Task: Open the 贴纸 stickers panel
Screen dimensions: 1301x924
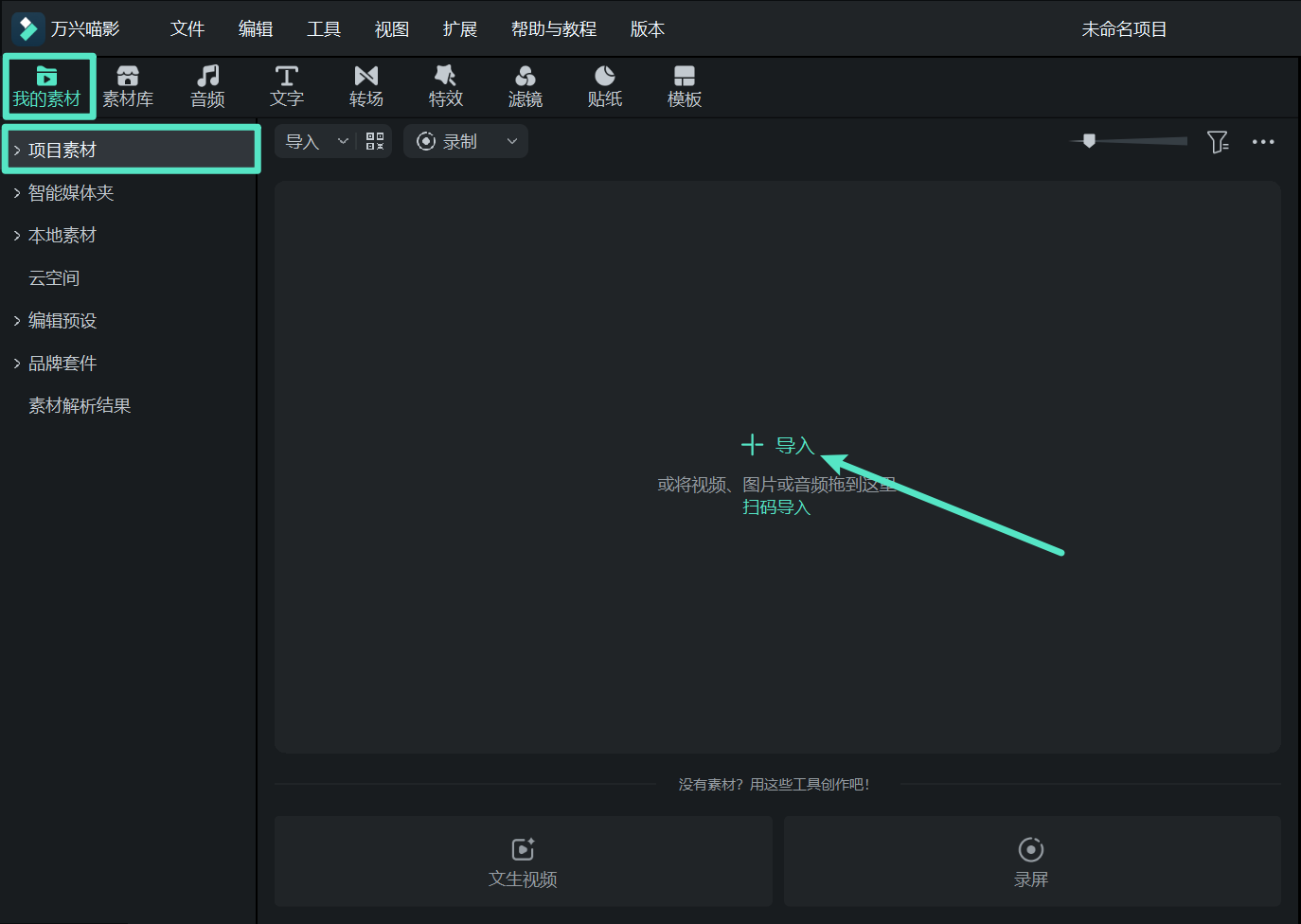Action: point(605,86)
